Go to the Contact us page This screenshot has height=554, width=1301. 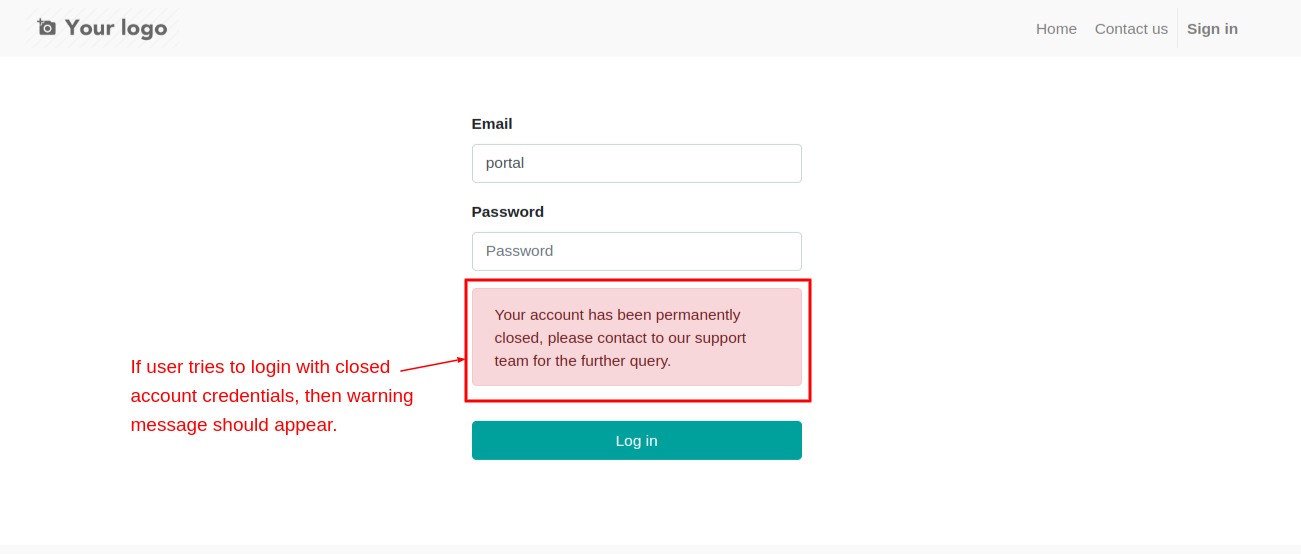[x=1131, y=29]
